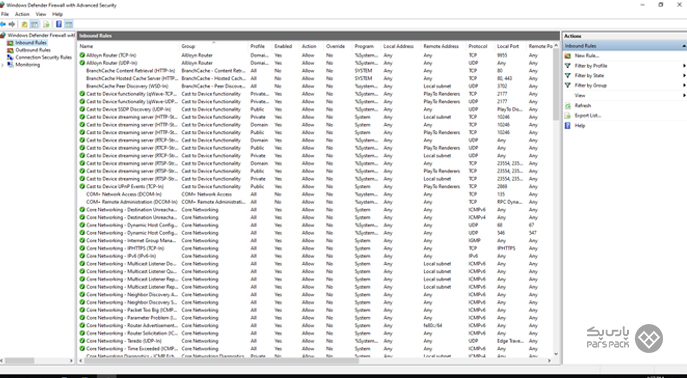Click Export List in the Actions pane
This screenshot has height=378, width=687.
(x=588, y=116)
